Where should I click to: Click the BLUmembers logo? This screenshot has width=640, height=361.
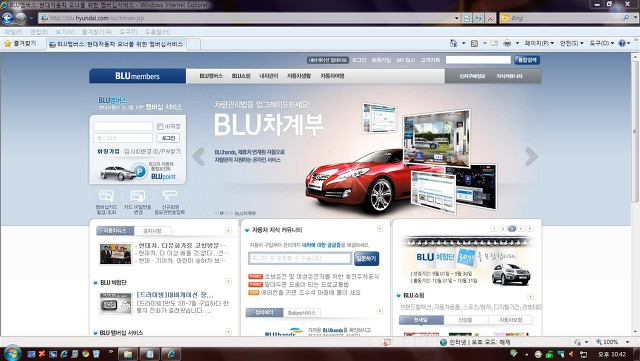click(x=138, y=76)
